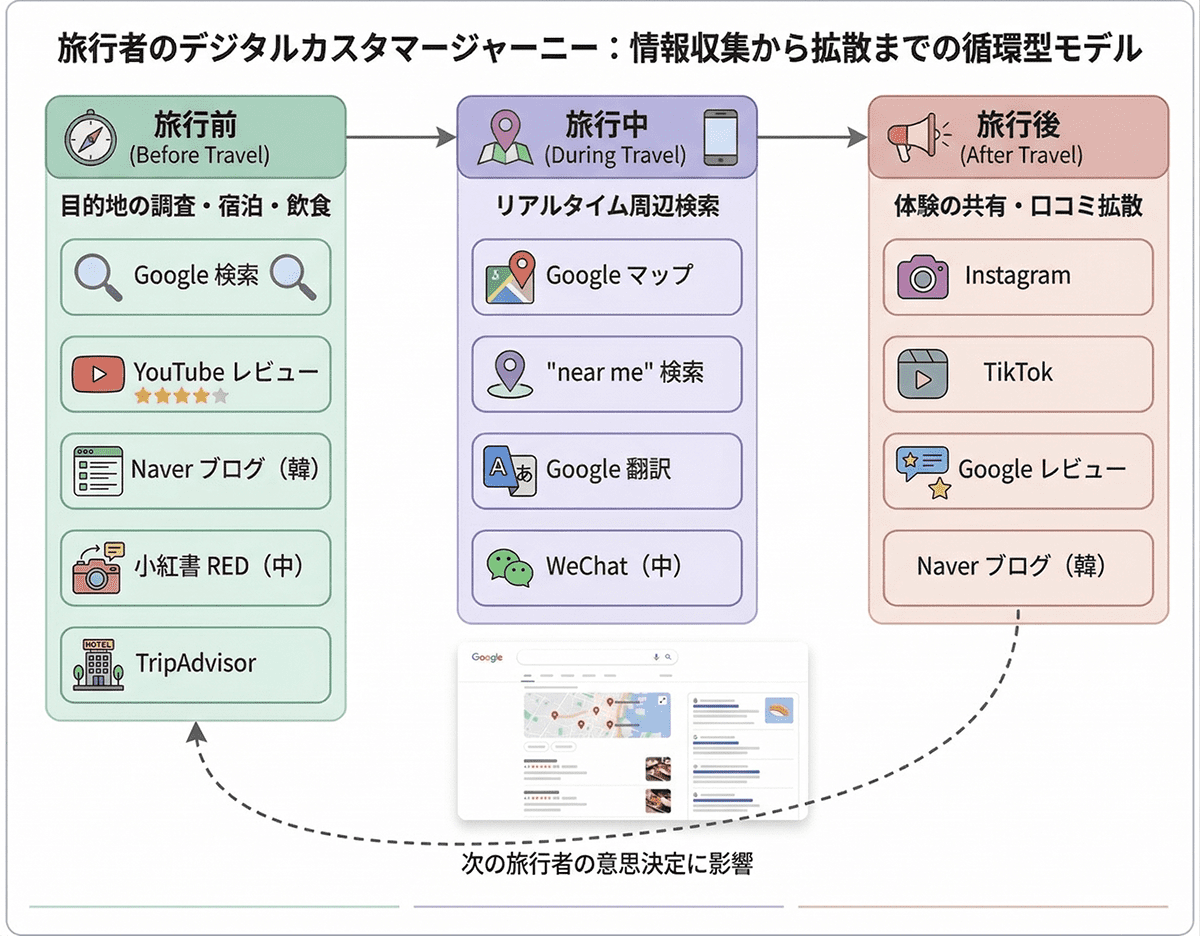Click the TripAdvisor hotel building icon

point(98,664)
